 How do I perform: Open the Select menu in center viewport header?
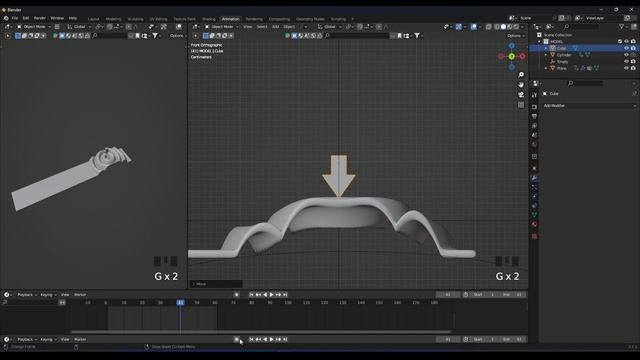click(x=262, y=27)
